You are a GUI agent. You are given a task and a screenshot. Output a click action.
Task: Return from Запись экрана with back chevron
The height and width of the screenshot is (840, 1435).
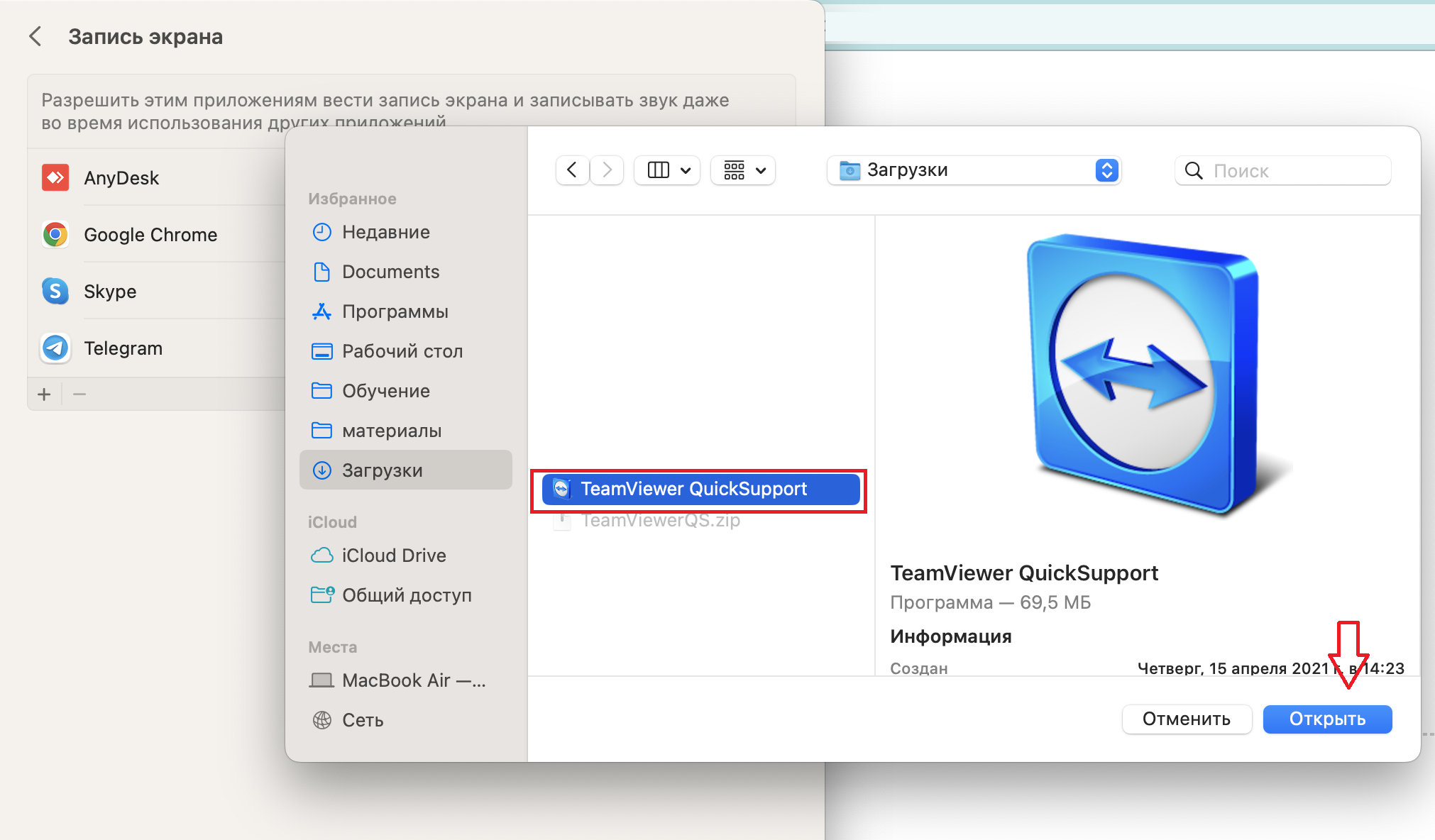click(35, 36)
